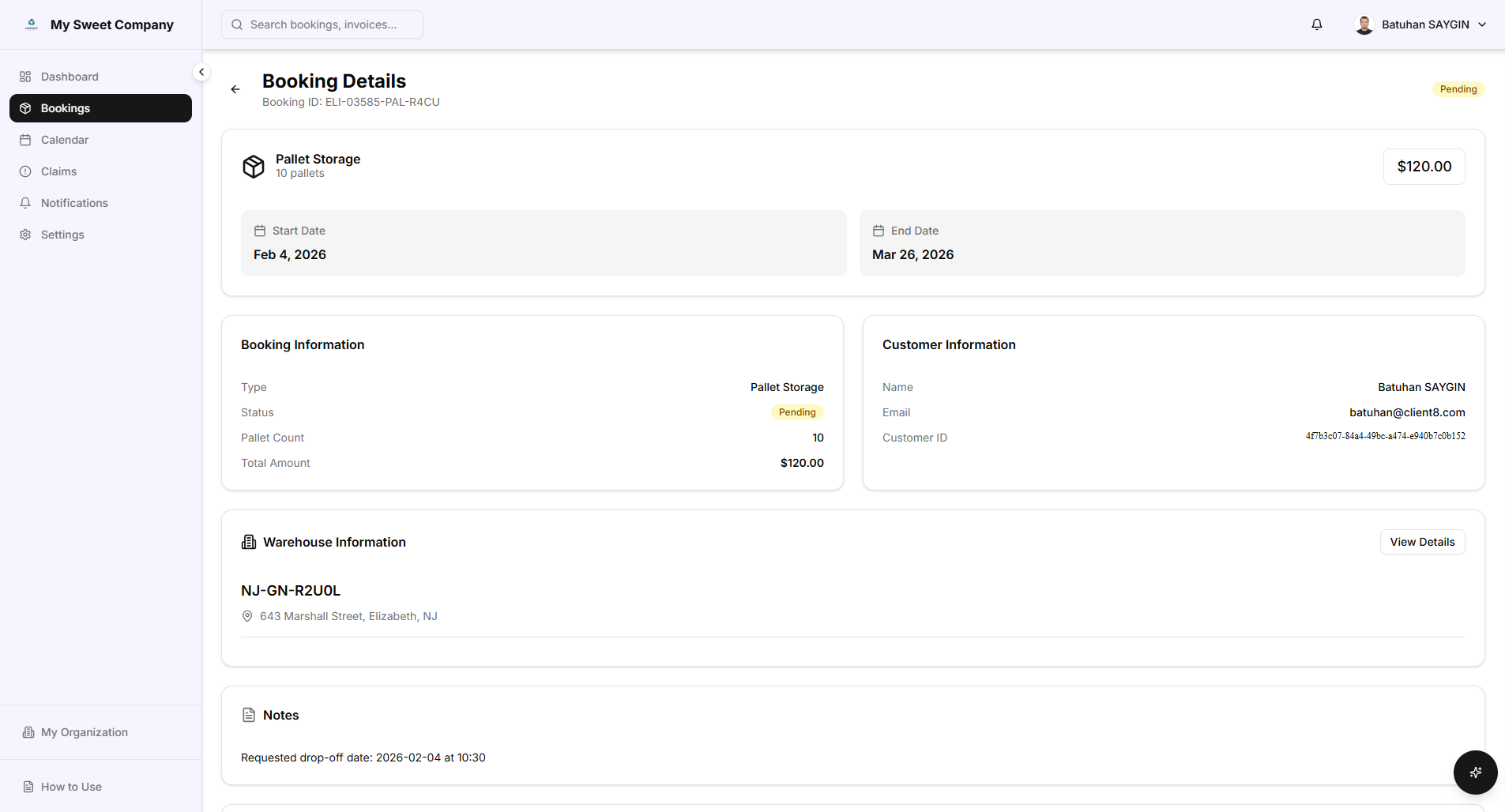
Task: Click customer name Batuhan SAYGIN in Customer Information
Action: pyautogui.click(x=1421, y=387)
